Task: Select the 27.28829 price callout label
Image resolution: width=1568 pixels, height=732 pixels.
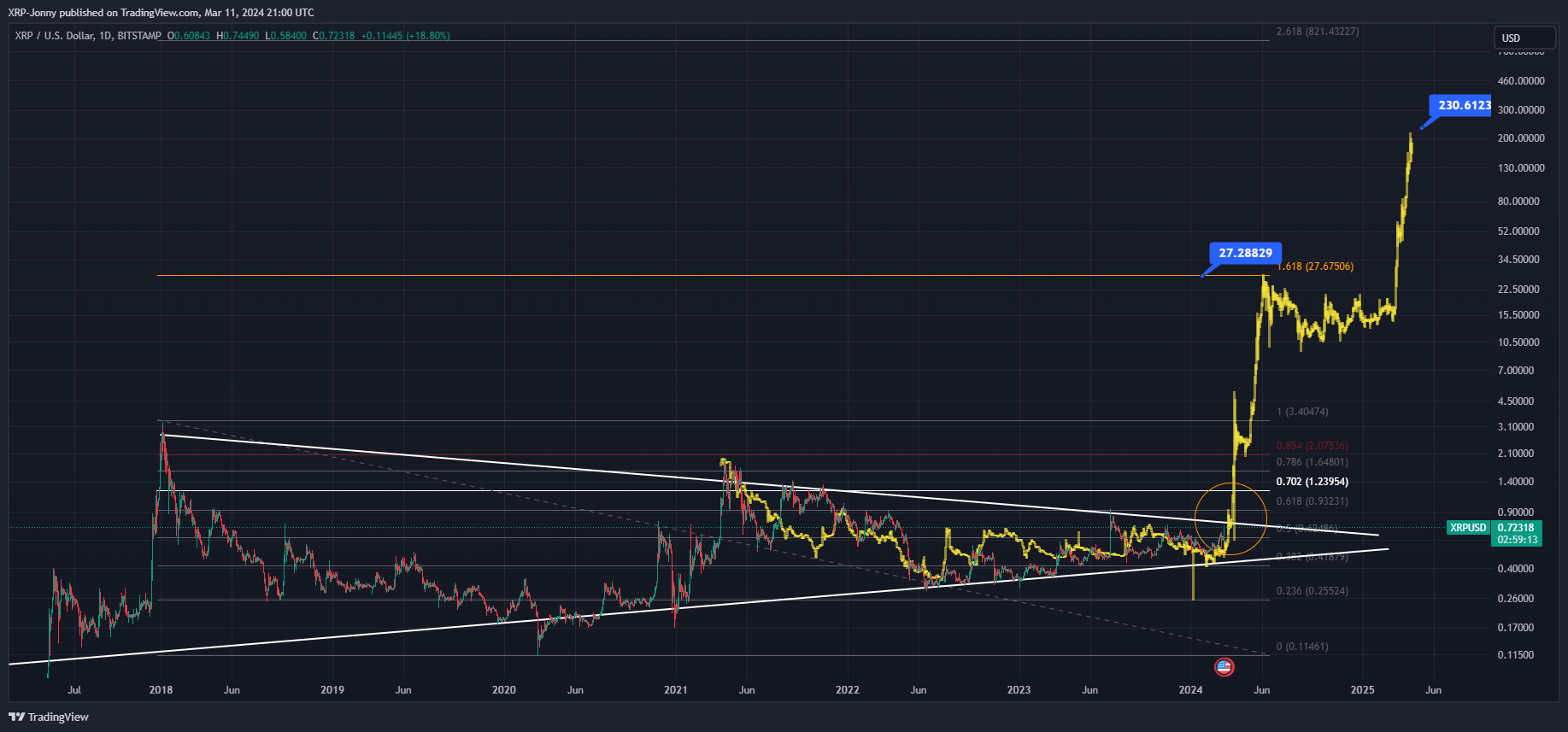Action: (1245, 253)
